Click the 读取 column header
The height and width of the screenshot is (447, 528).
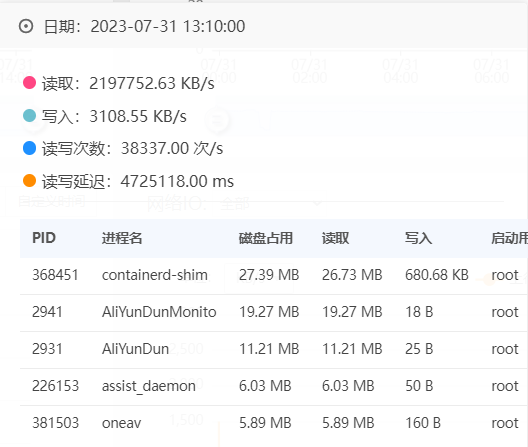coord(335,238)
